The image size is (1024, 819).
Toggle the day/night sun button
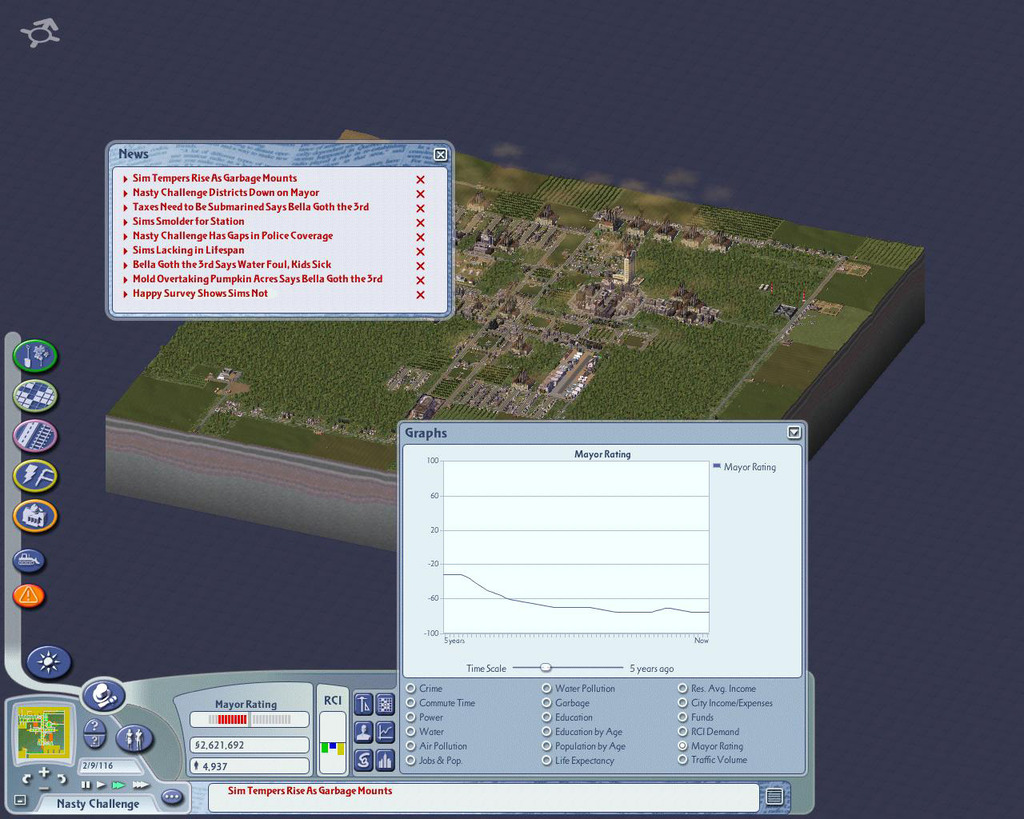(x=48, y=662)
